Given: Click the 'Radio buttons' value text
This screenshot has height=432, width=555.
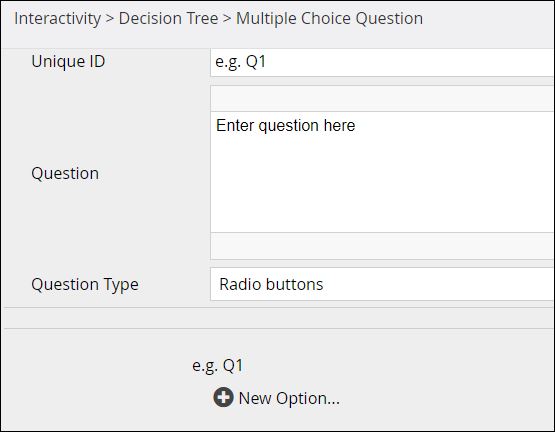Looking at the screenshot, I should (x=271, y=284).
